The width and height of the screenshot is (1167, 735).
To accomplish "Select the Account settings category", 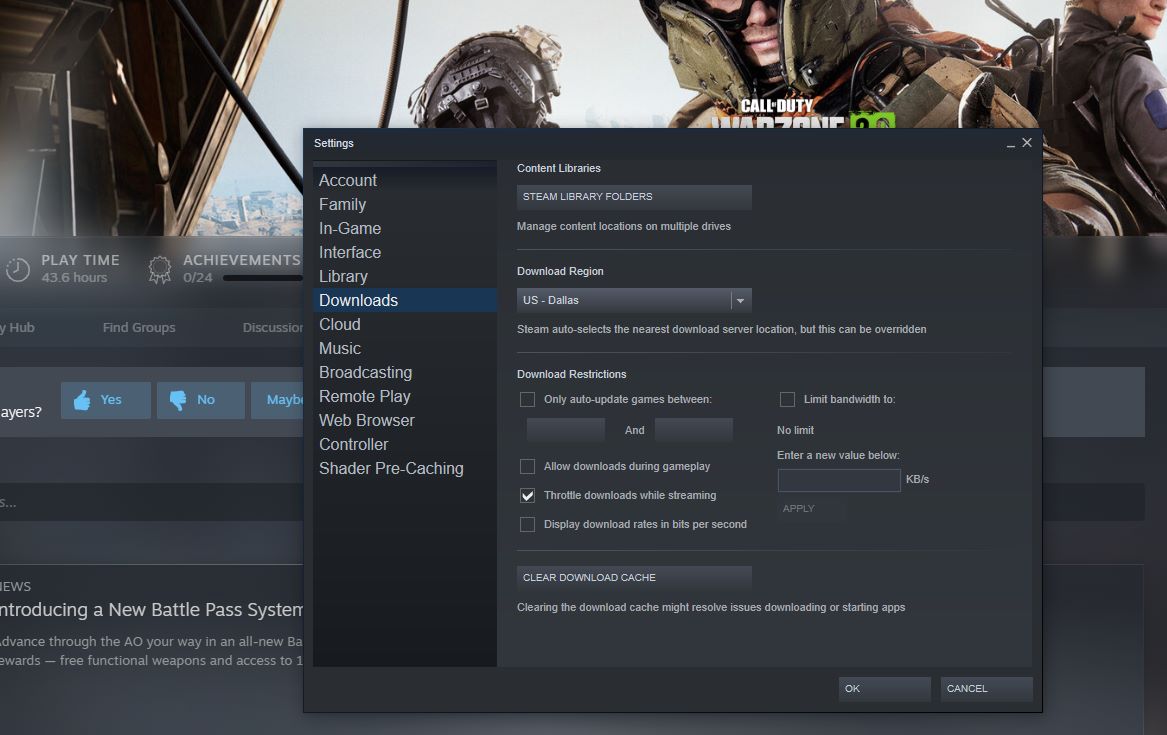I will click(x=405, y=180).
